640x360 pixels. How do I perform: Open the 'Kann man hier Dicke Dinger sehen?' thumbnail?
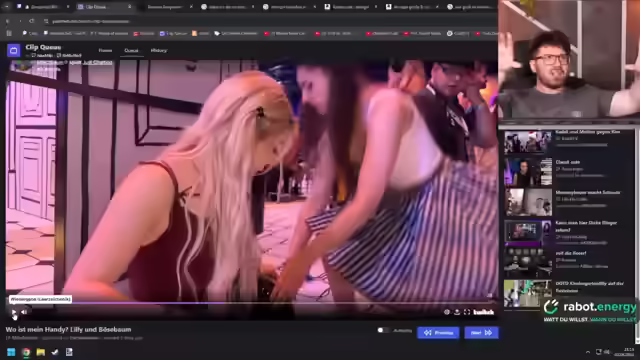[x=527, y=233]
